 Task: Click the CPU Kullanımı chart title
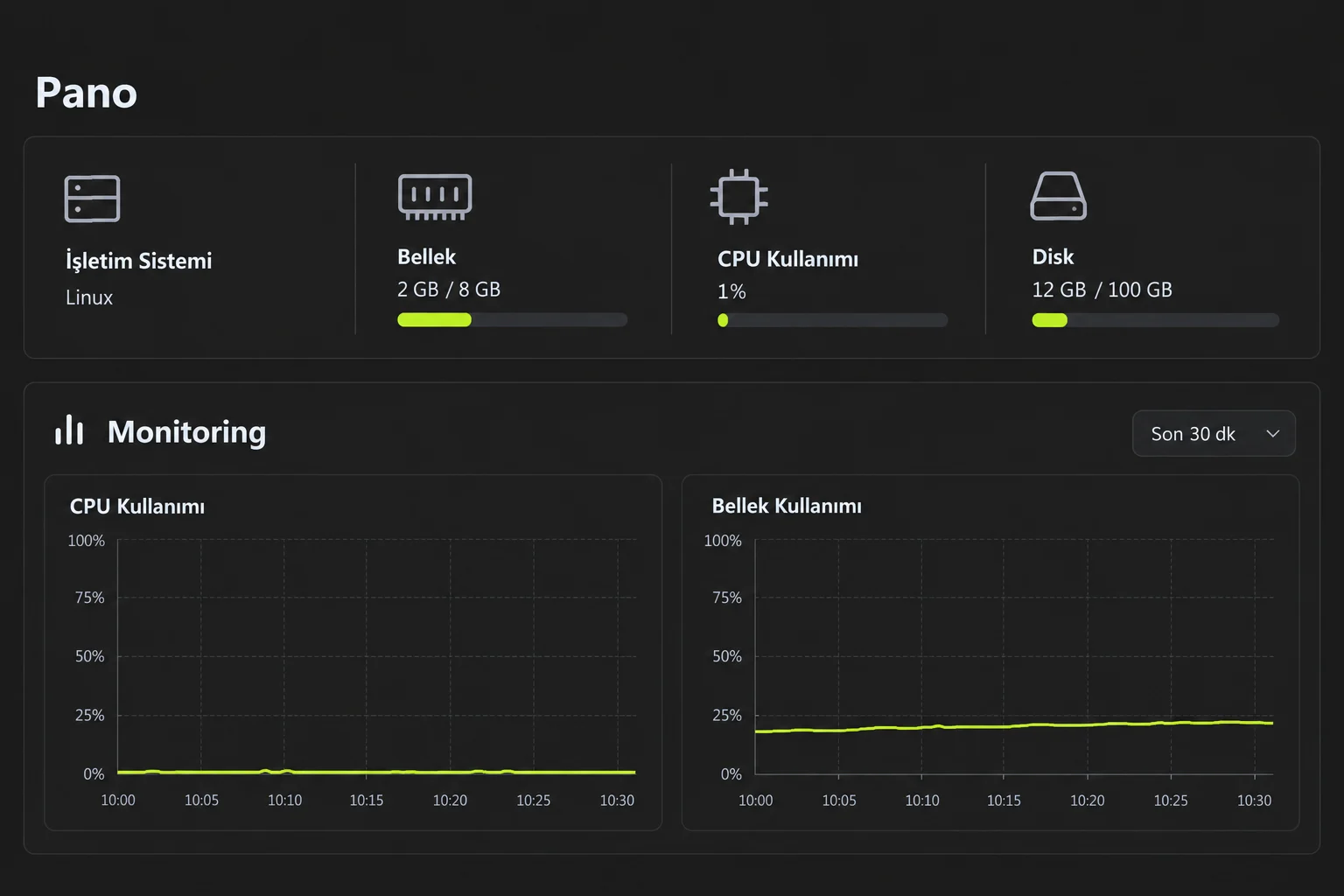click(x=137, y=507)
